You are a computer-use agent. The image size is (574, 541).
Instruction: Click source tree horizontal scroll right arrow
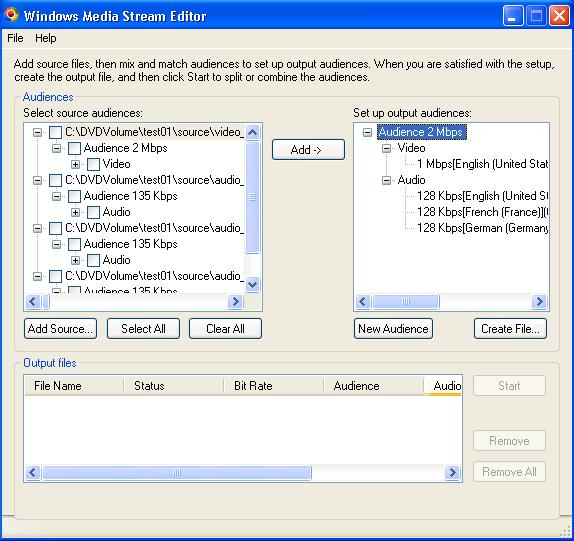[235, 302]
